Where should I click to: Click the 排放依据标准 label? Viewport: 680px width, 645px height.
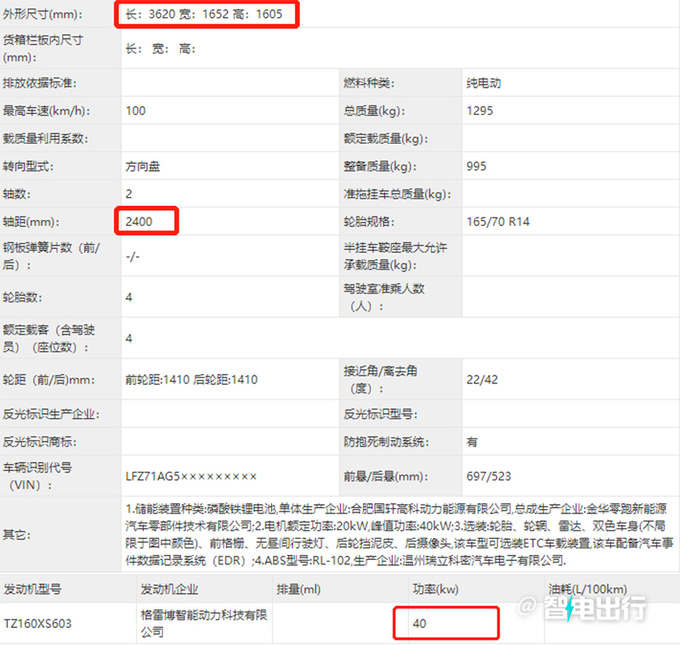pyautogui.click(x=39, y=83)
